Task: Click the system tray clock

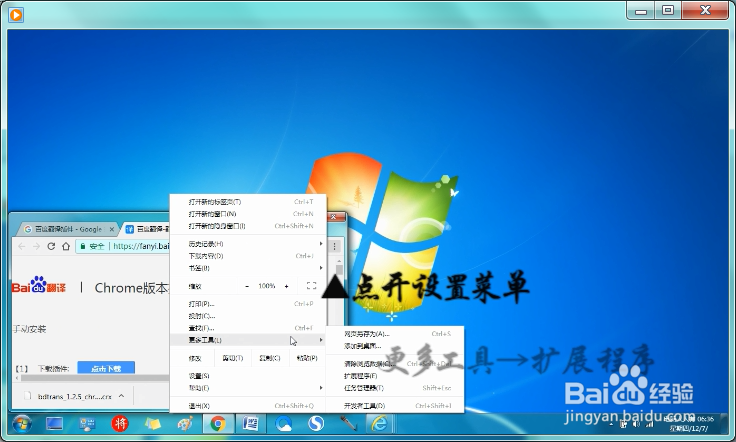Action: click(x=690, y=424)
